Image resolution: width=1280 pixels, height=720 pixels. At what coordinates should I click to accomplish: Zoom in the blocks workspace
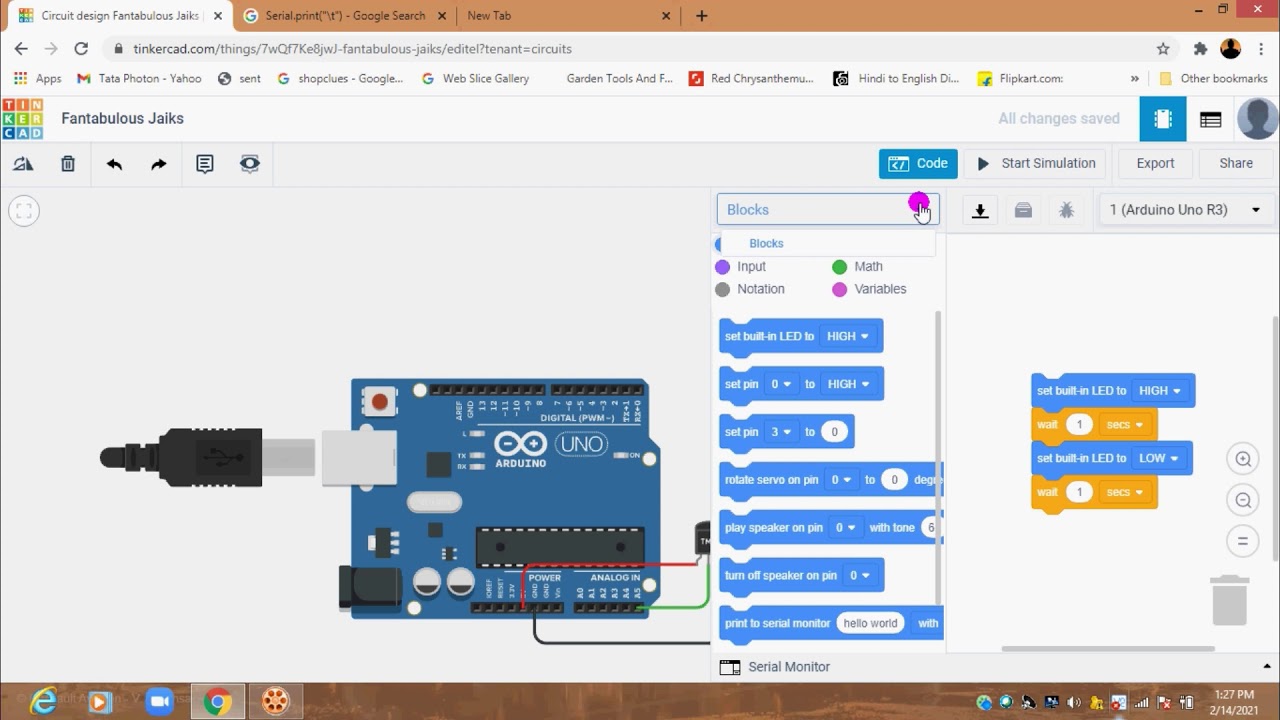[1243, 459]
